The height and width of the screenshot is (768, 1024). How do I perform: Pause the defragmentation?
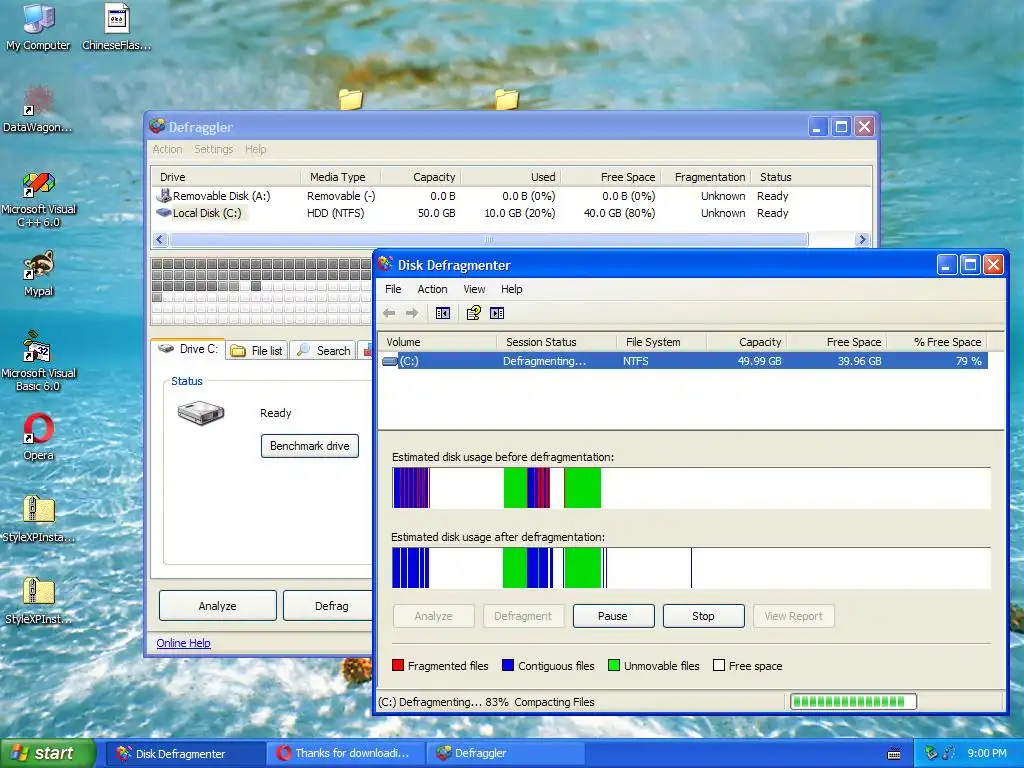coord(613,616)
